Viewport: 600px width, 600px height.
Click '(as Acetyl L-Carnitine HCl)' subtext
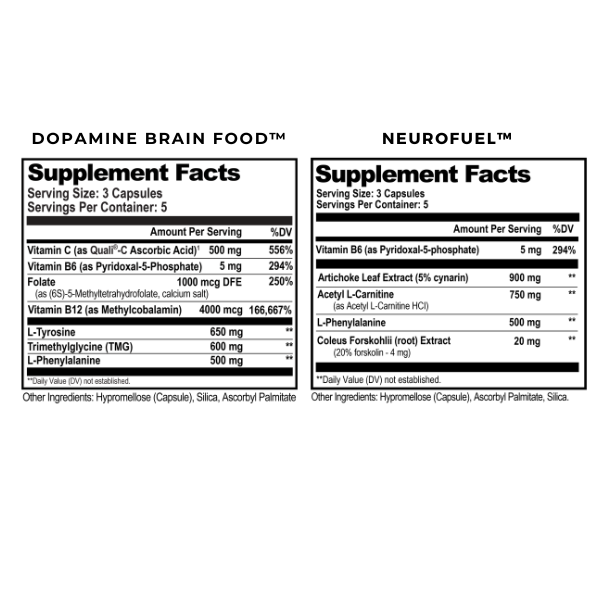(381, 306)
